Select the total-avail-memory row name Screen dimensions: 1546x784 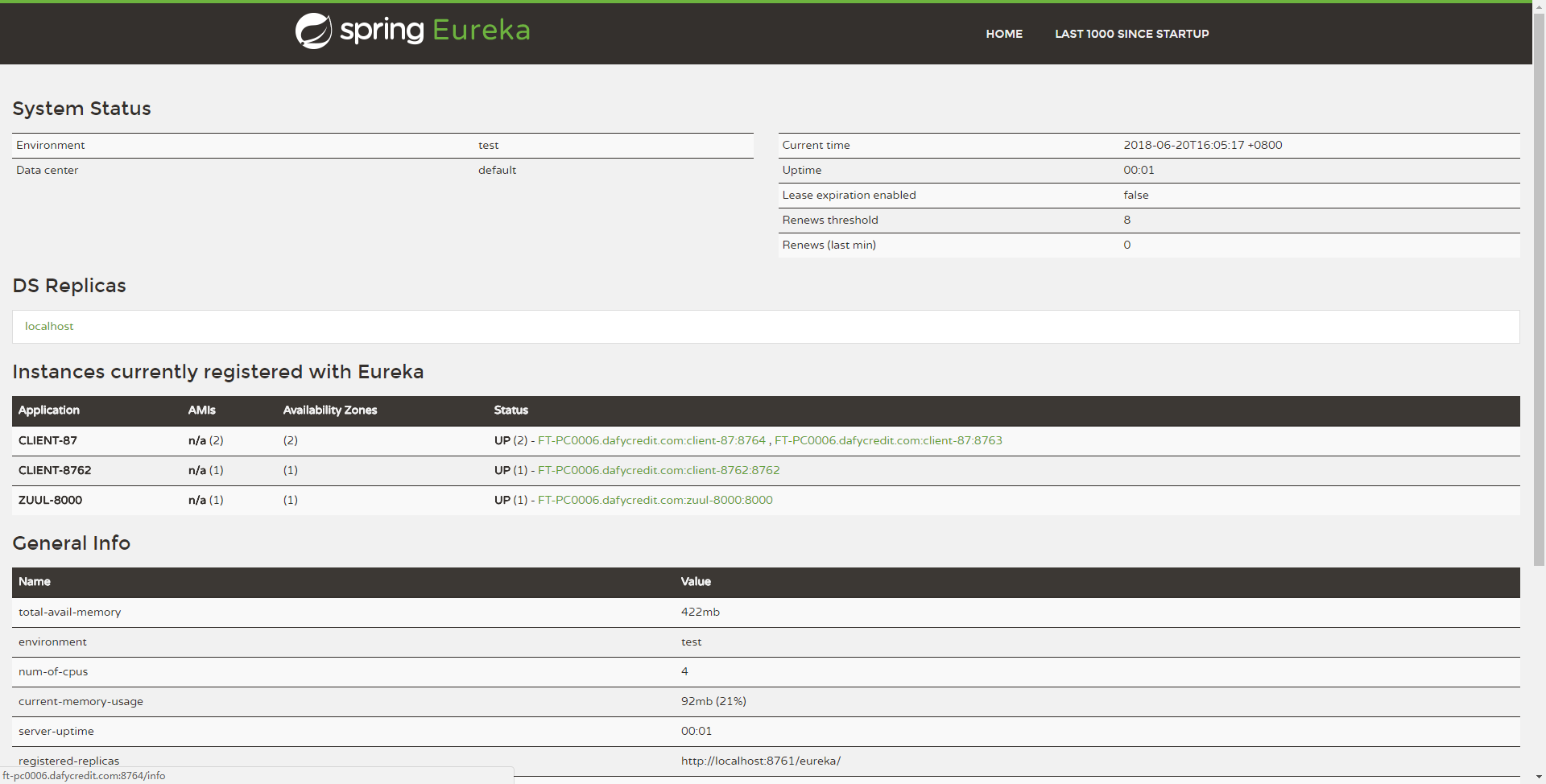coord(69,612)
